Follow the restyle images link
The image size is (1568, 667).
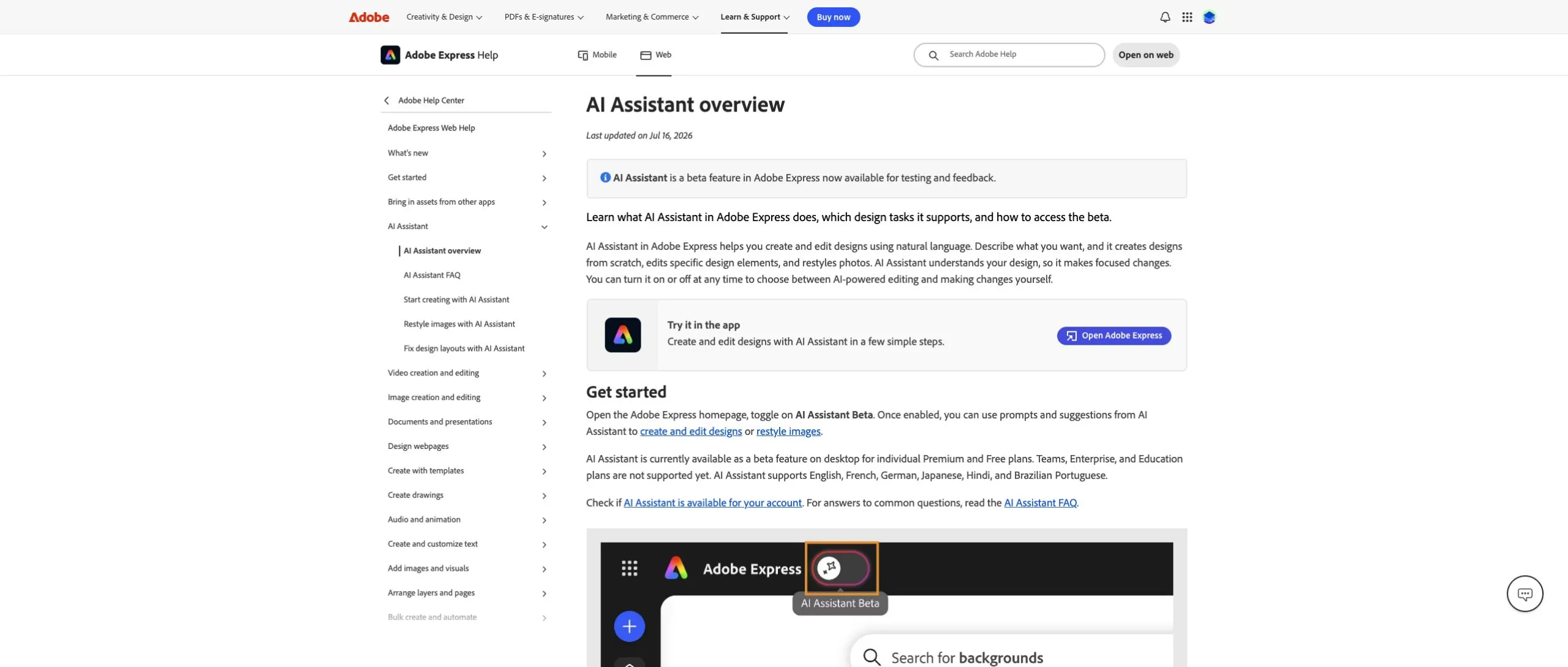click(x=788, y=431)
